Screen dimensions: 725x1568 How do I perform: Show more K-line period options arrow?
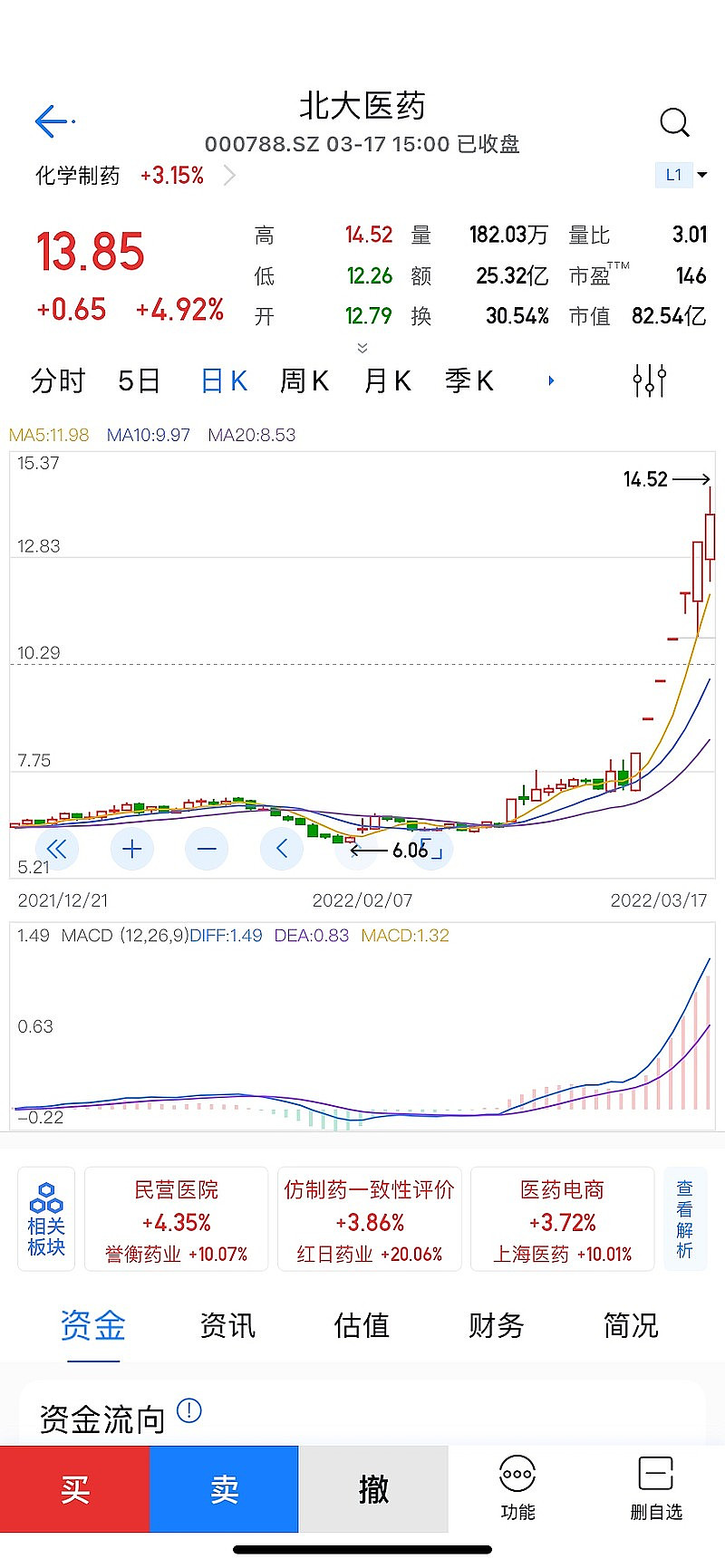tap(551, 380)
